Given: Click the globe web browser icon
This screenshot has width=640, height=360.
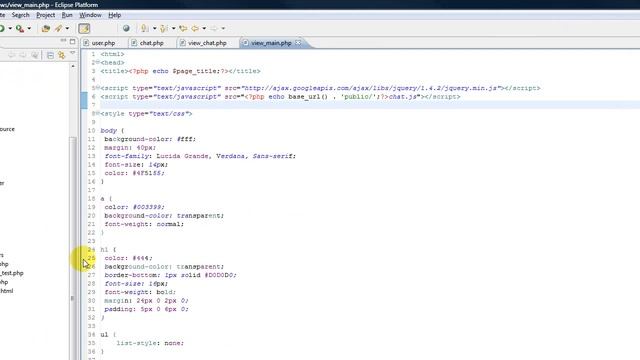Looking at the screenshot, I should [126, 29].
